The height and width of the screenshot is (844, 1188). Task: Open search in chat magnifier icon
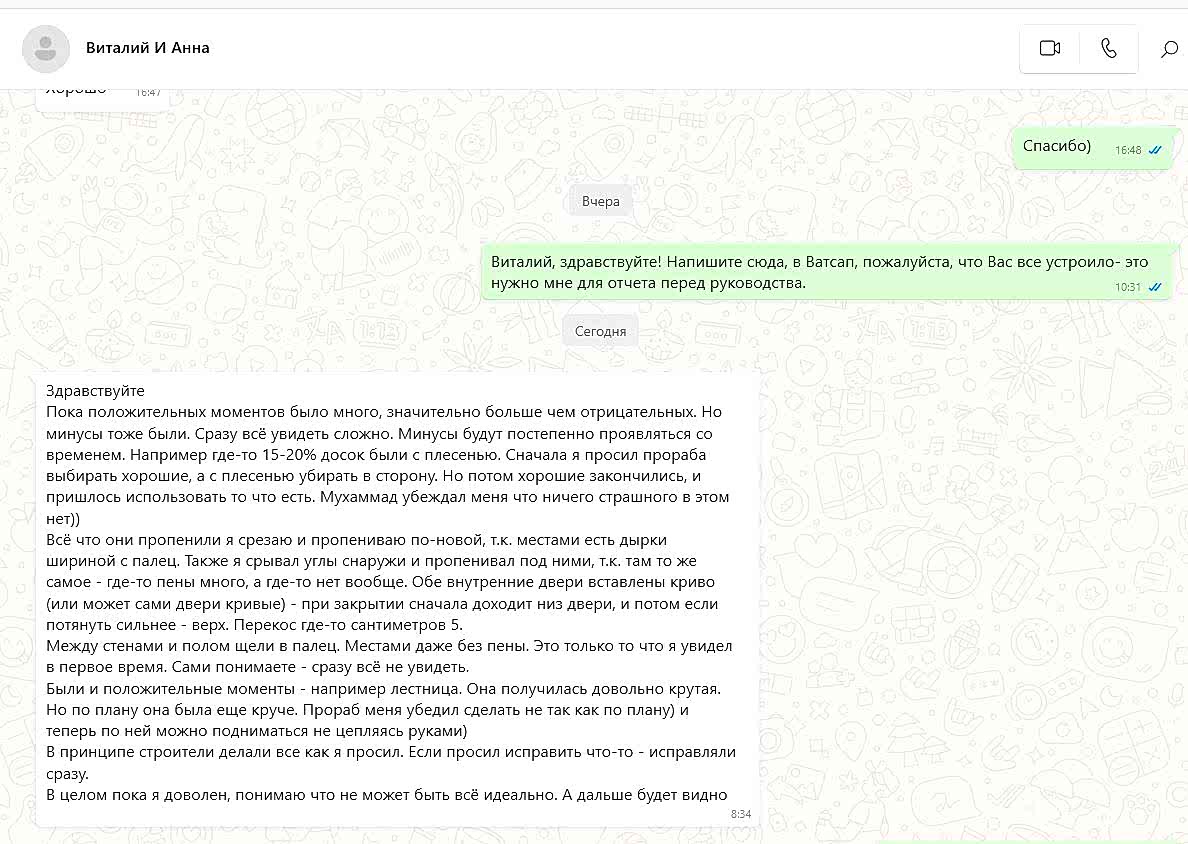[x=1168, y=49]
